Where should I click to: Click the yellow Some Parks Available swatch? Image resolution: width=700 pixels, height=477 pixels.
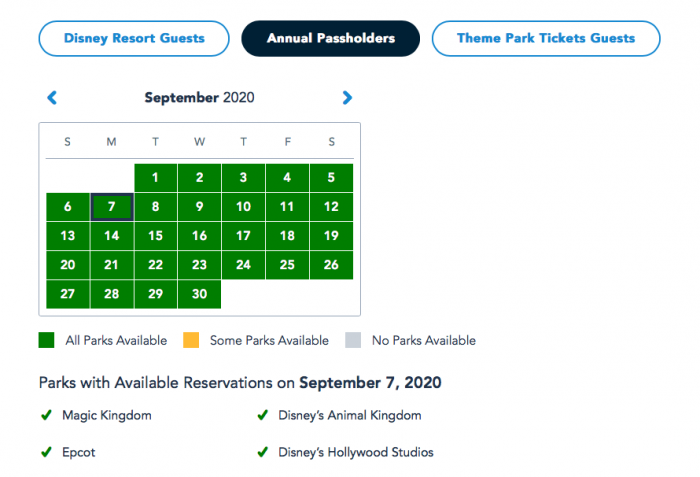click(x=190, y=340)
